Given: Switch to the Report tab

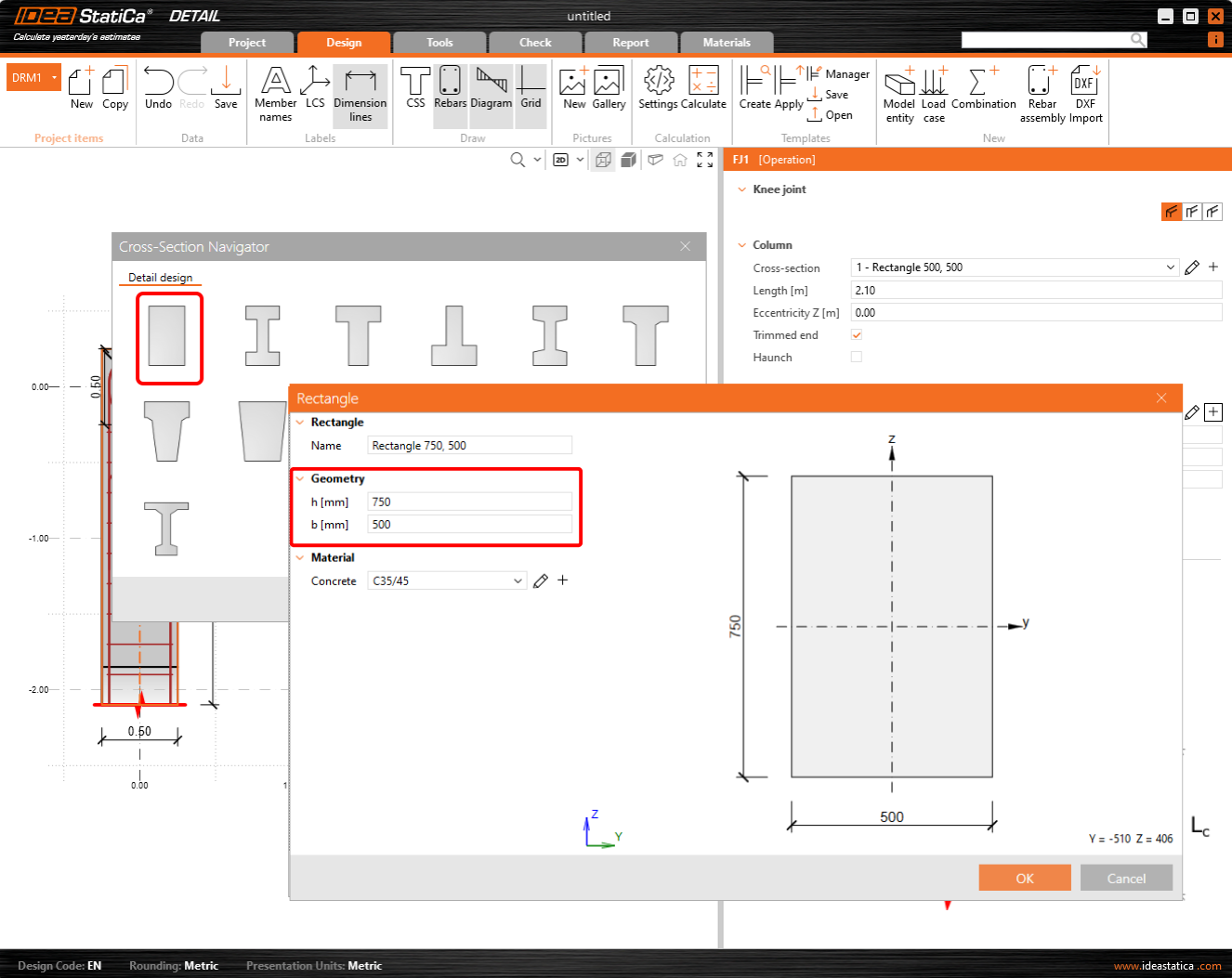Looking at the screenshot, I should click(x=630, y=43).
